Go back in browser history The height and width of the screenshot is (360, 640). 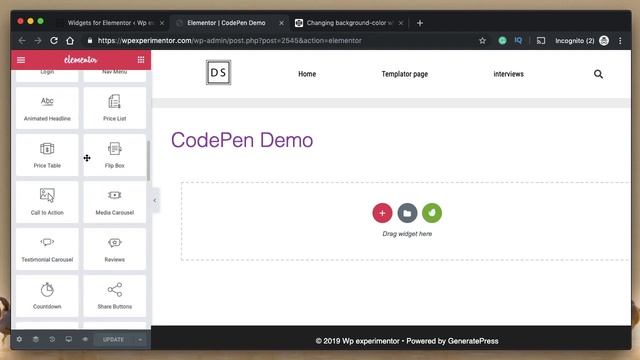coord(22,40)
